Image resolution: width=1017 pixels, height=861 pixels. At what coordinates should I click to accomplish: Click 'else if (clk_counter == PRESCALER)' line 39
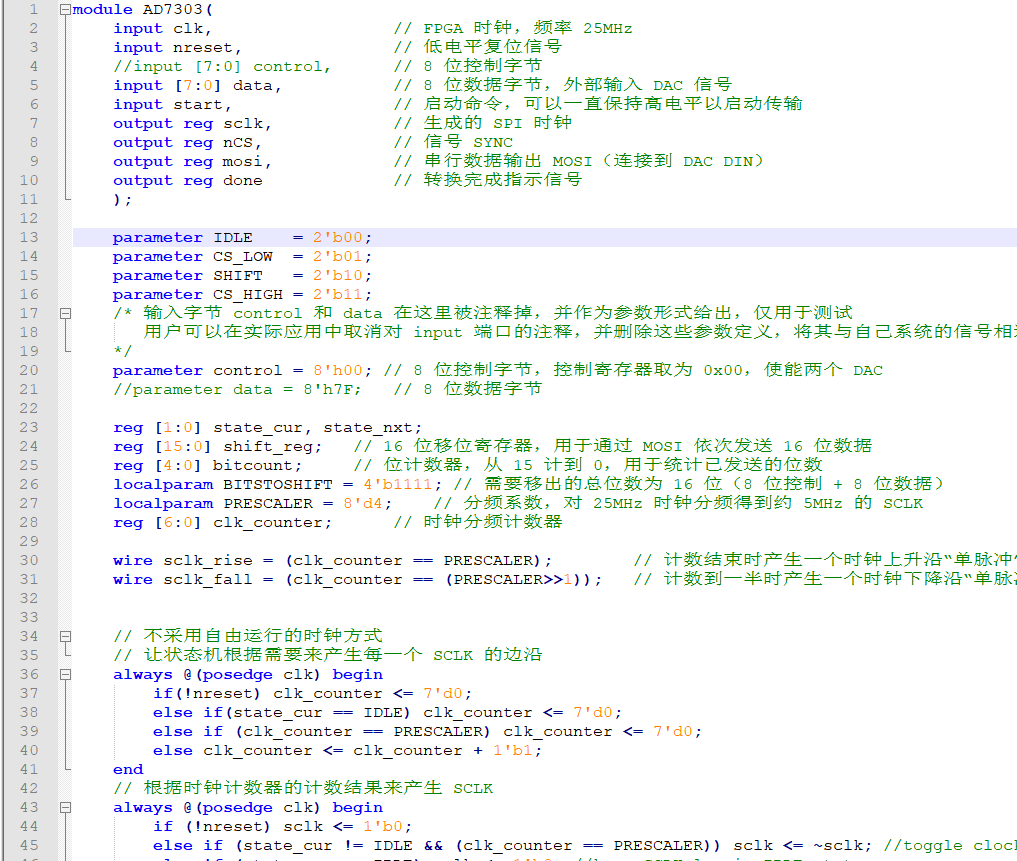(427, 731)
